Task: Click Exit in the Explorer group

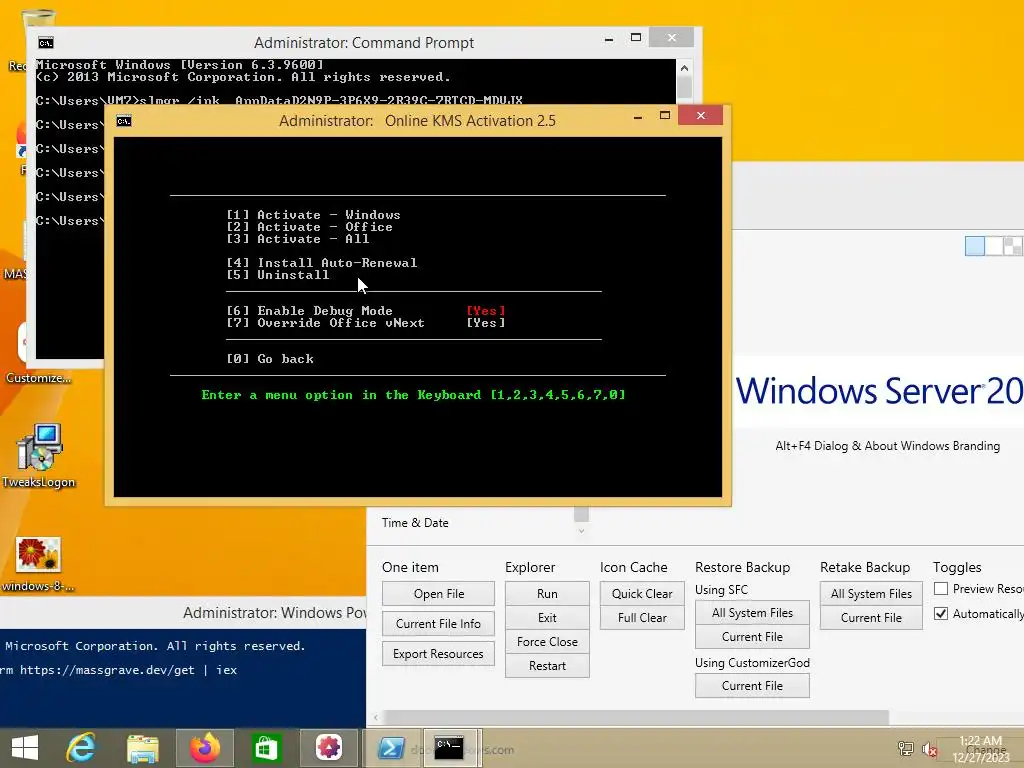Action: coord(547,618)
